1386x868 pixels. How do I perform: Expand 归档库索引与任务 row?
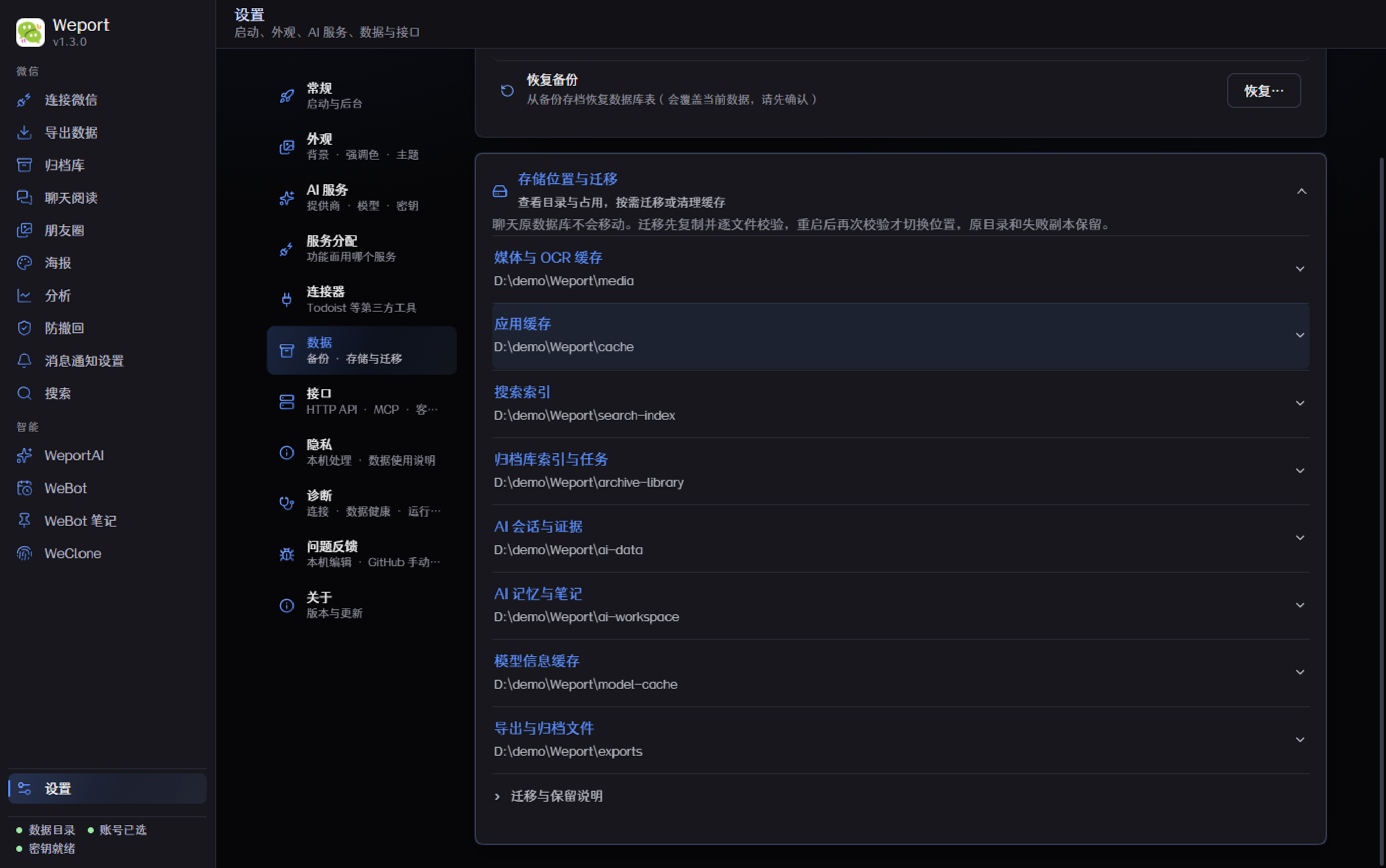(x=900, y=471)
